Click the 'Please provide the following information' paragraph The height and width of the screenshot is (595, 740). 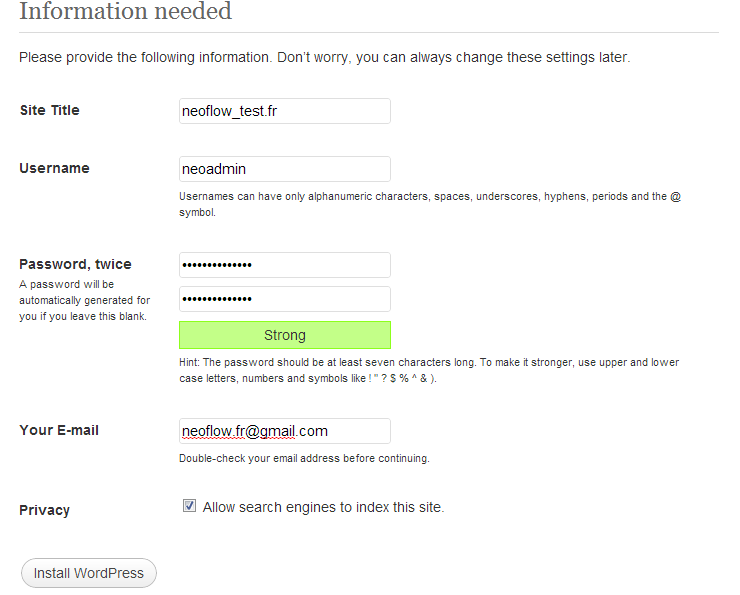[324, 57]
